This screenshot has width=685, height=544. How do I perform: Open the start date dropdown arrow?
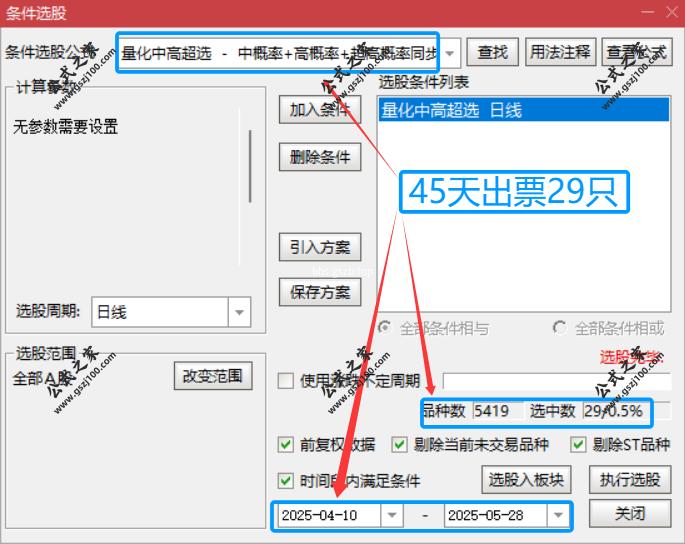pos(391,516)
